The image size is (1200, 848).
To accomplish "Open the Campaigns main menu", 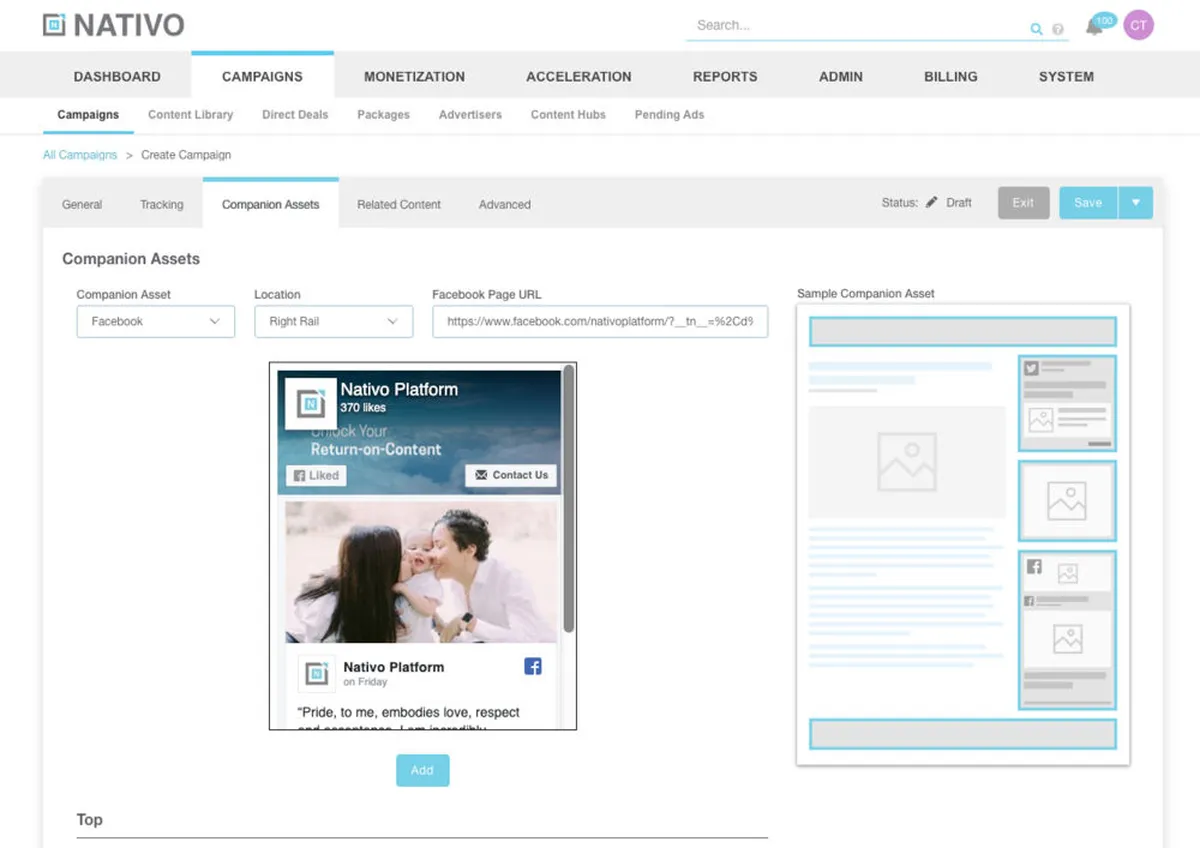I will (x=262, y=76).
